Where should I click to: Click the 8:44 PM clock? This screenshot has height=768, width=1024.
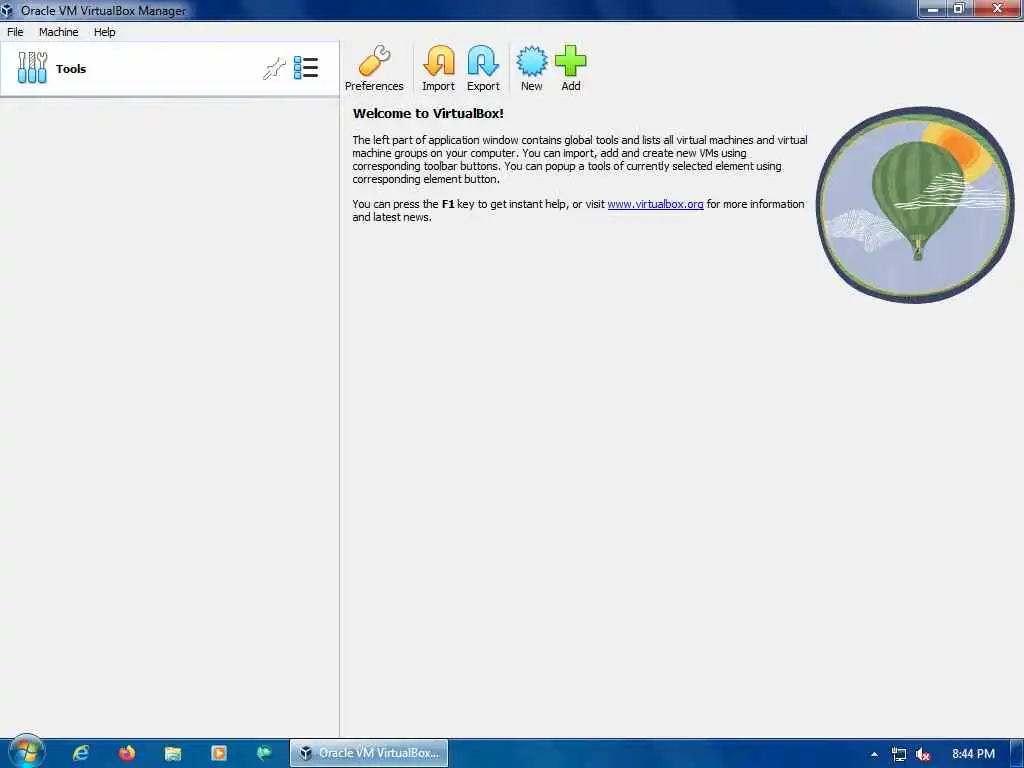tap(973, 754)
